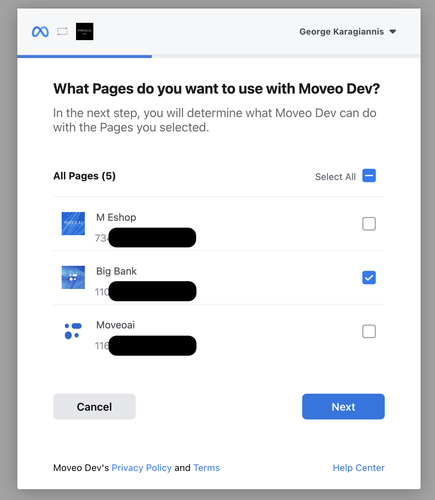Open the Help Center link
The width and height of the screenshot is (435, 500).
(358, 468)
